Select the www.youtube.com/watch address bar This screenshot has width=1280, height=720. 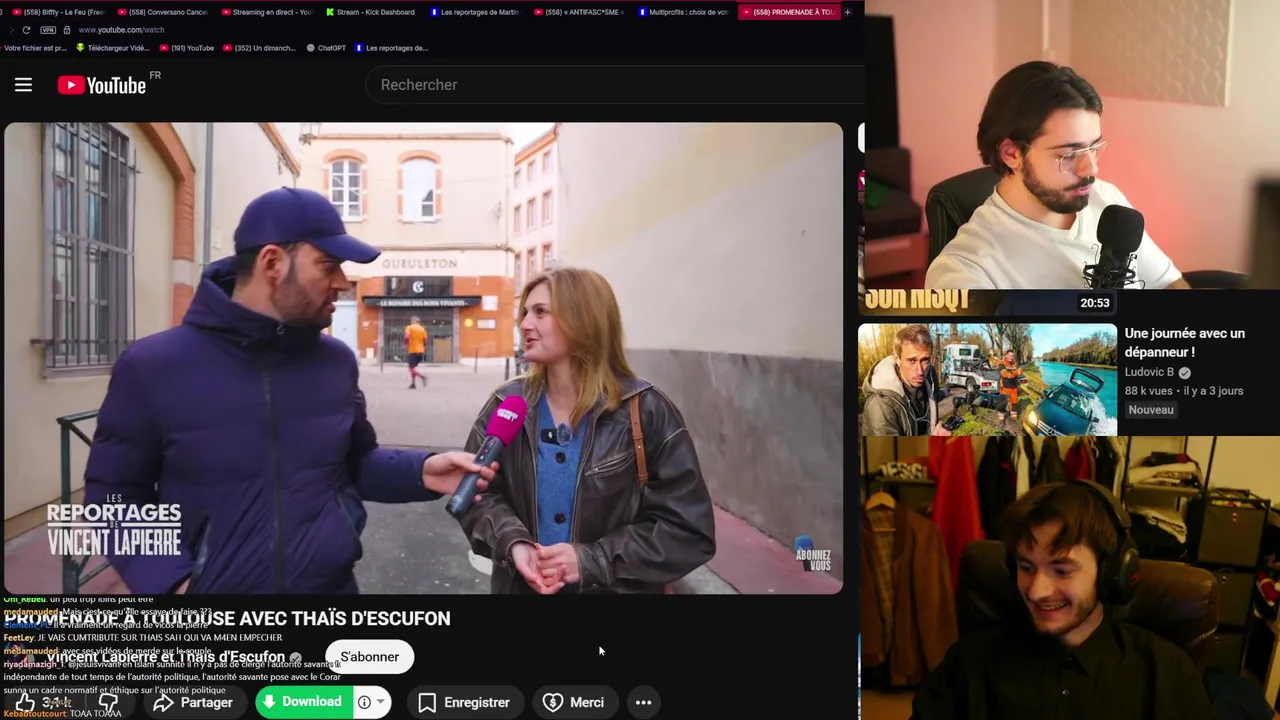point(121,30)
